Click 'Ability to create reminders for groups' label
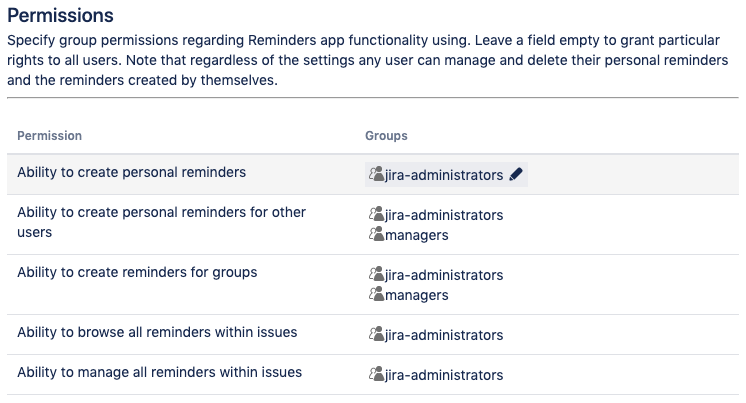Screen dimensions: 746x403 click(x=137, y=272)
